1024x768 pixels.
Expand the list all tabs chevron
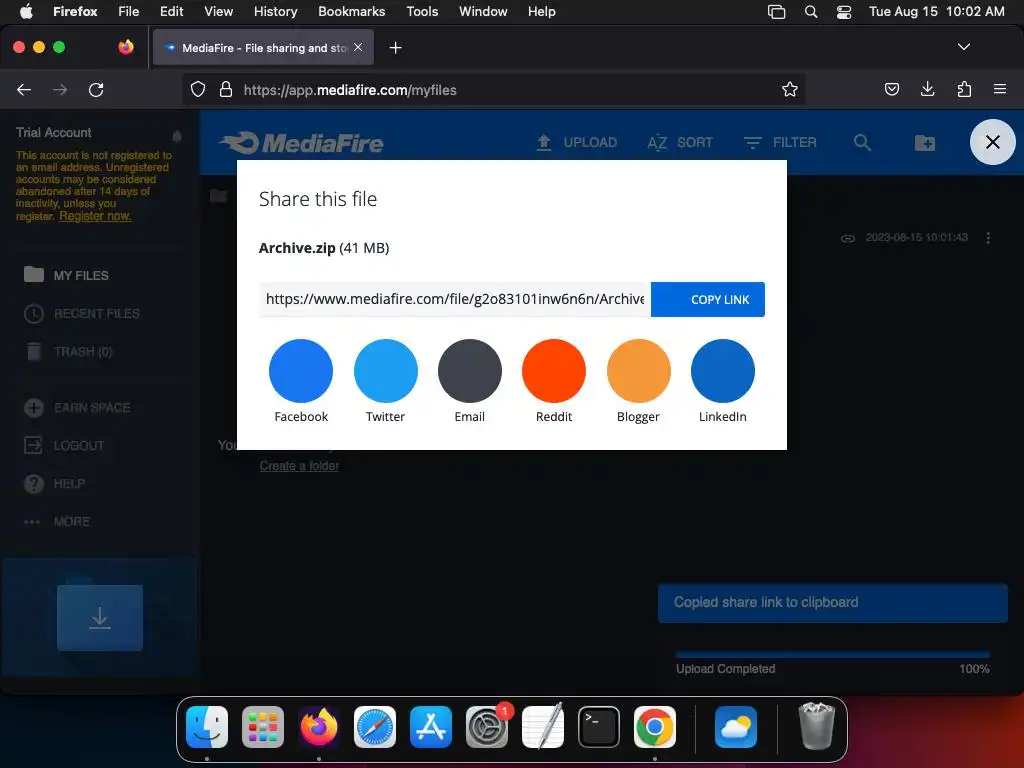963,47
